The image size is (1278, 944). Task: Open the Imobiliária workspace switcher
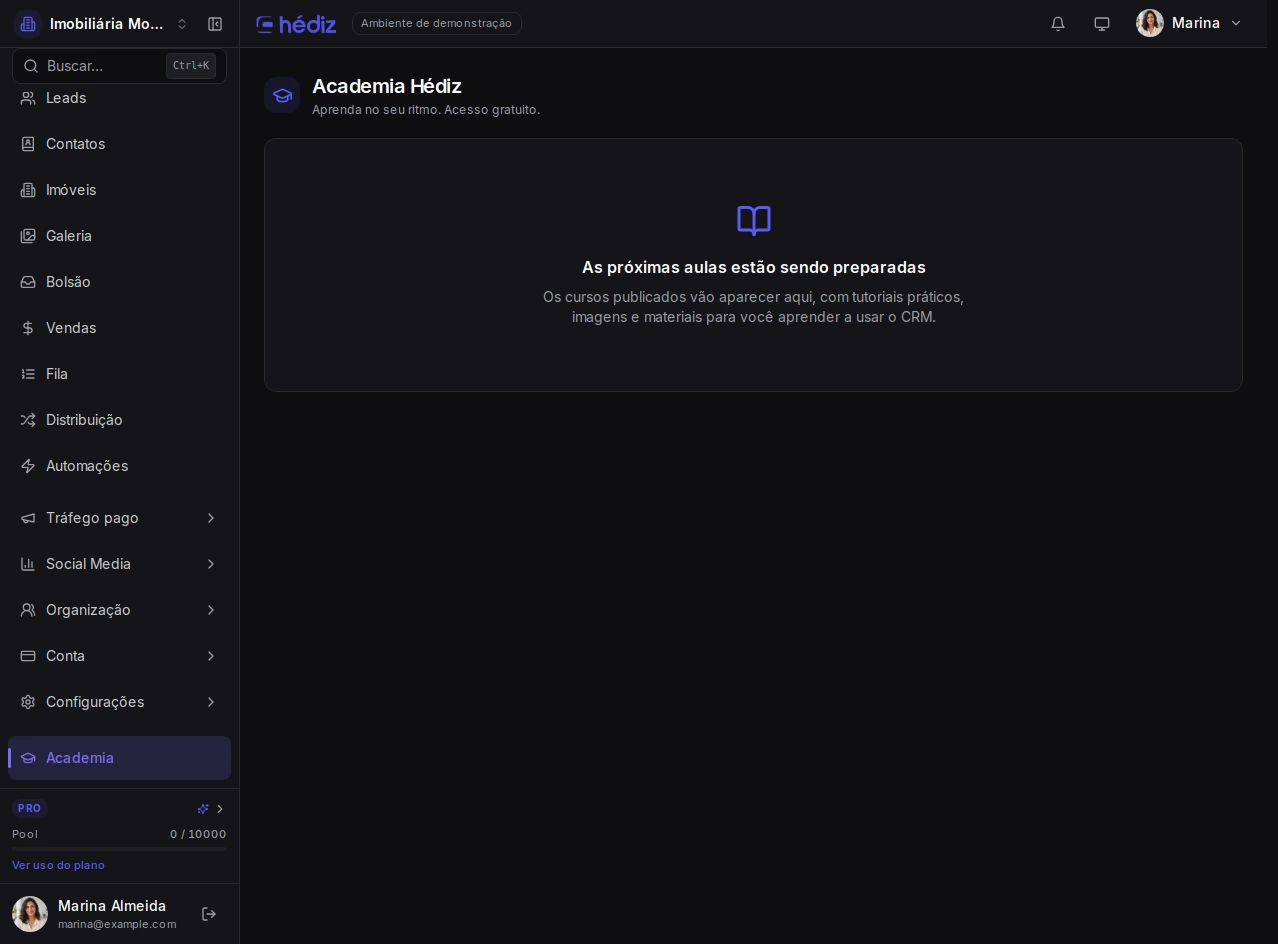point(103,24)
